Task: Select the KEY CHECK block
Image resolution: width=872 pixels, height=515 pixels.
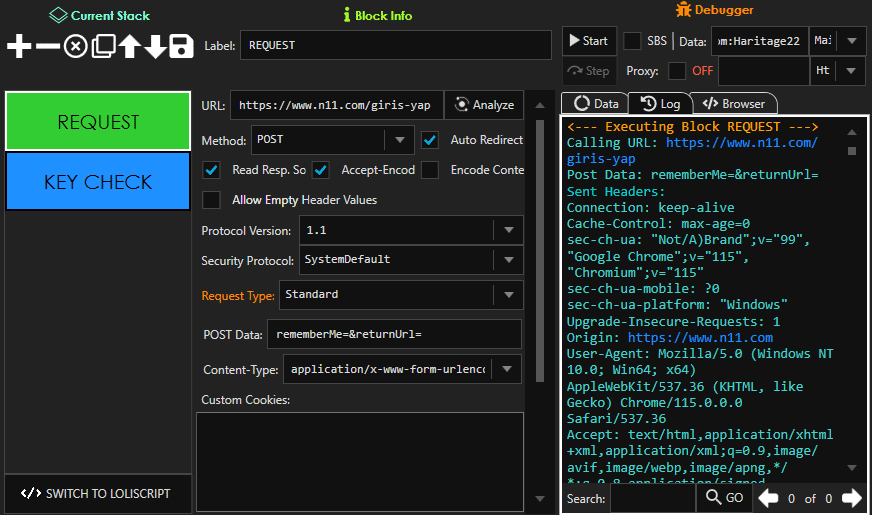Action: click(98, 182)
